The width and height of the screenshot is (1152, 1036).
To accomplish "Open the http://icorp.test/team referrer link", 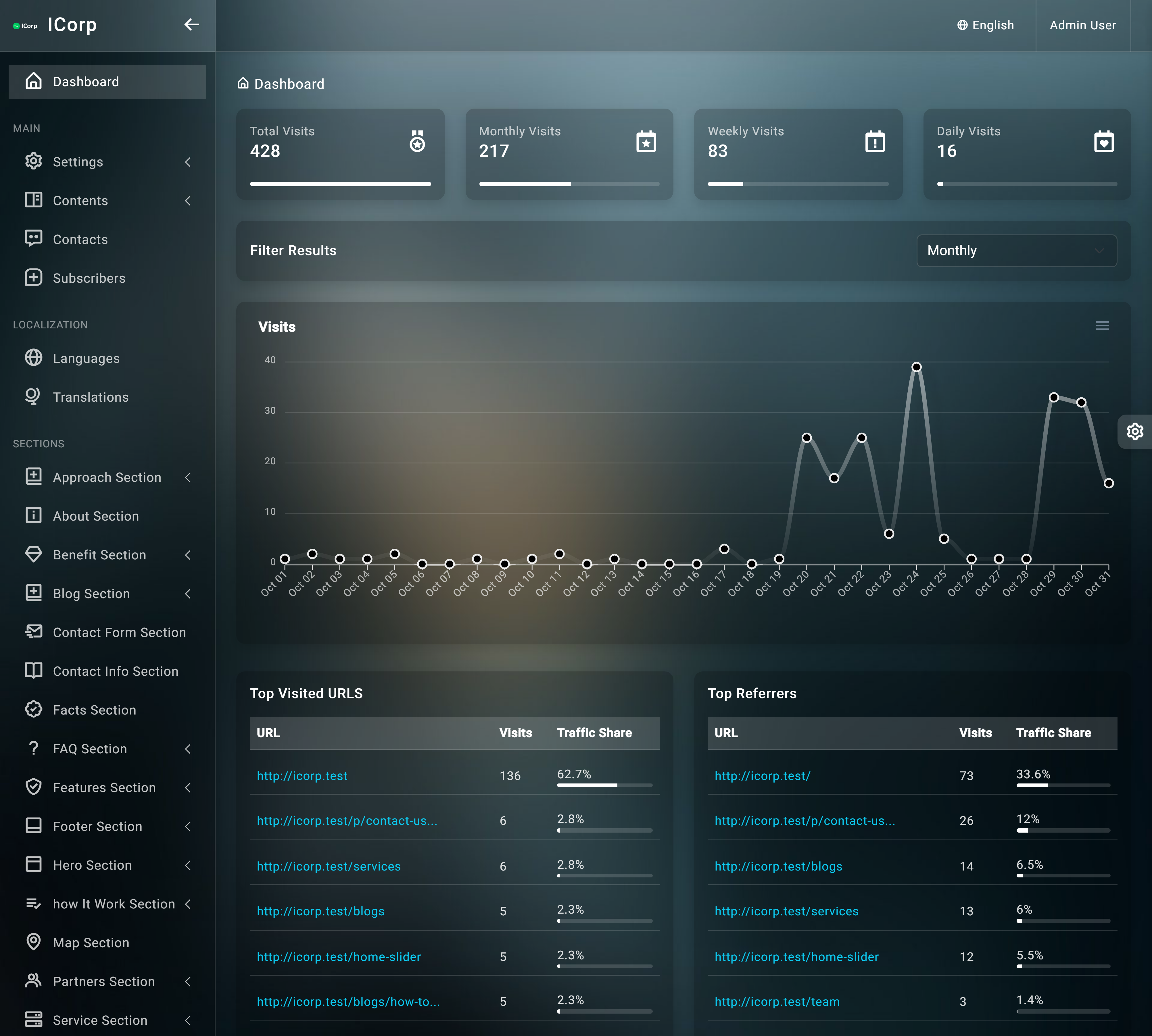I will pos(777,1002).
